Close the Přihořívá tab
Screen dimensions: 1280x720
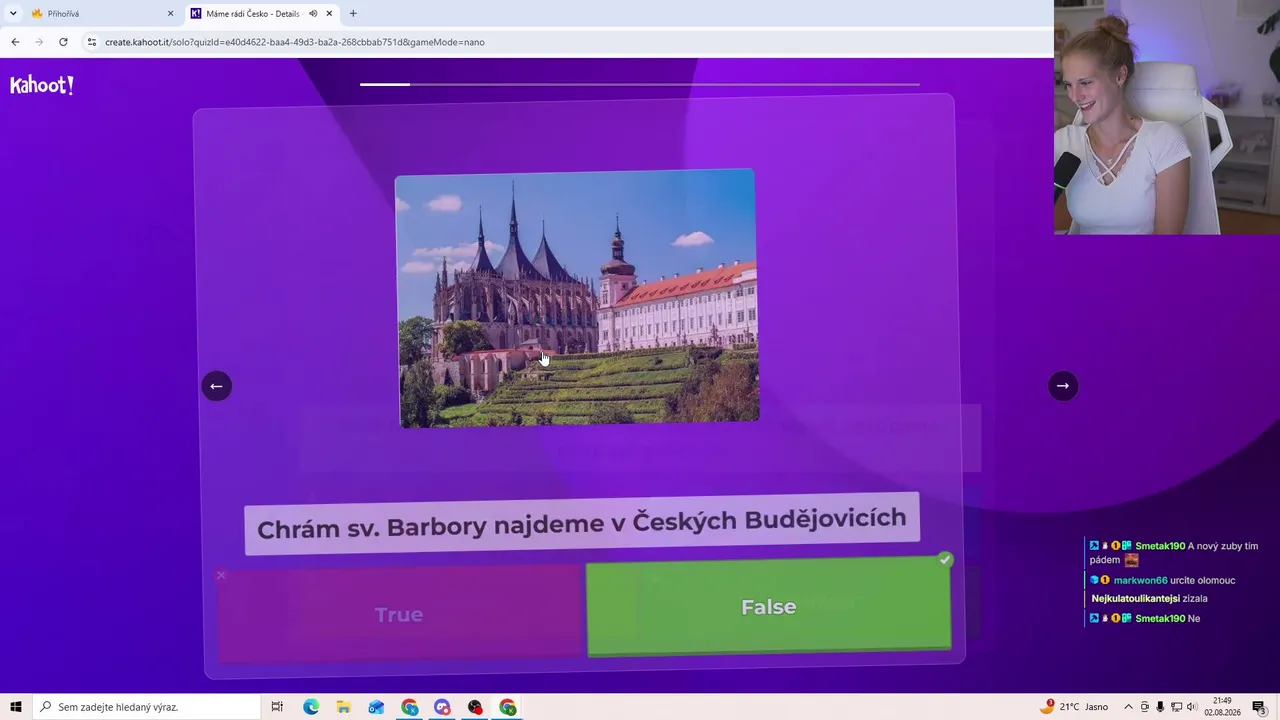coord(170,13)
